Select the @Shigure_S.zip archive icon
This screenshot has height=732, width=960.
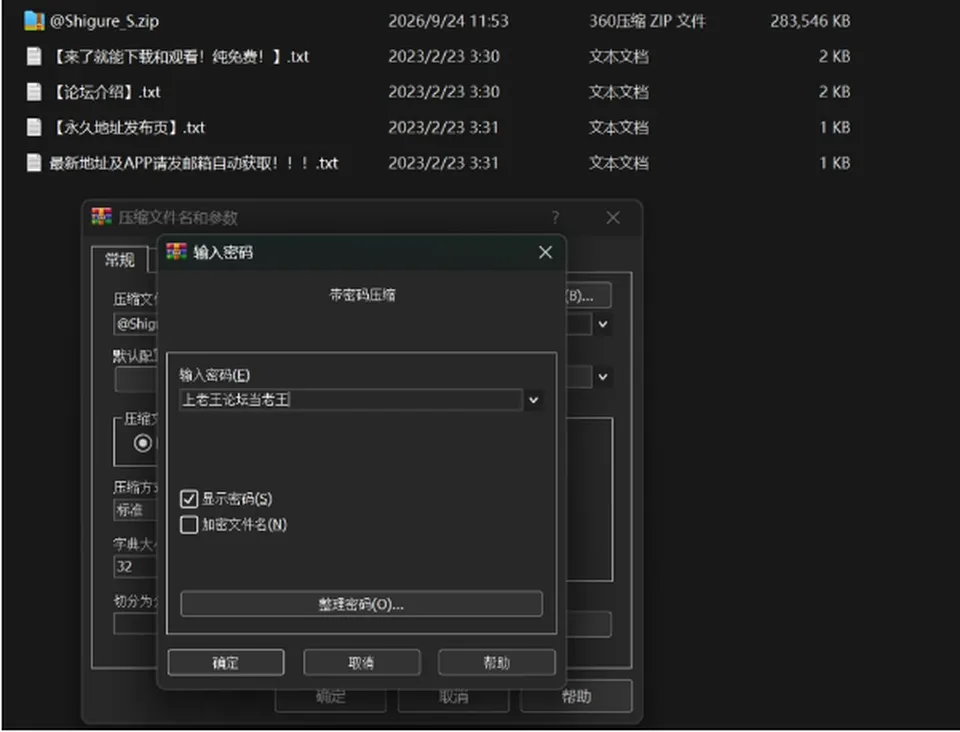(34, 21)
